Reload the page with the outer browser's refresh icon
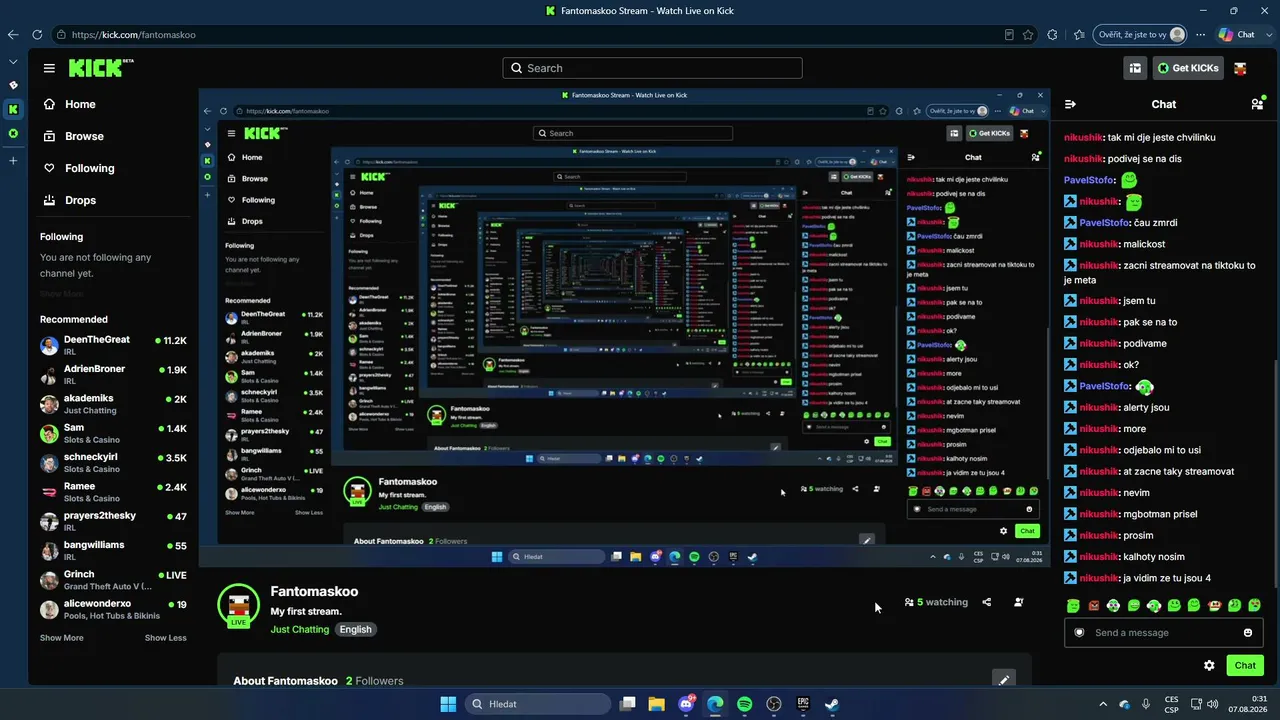 37,35
